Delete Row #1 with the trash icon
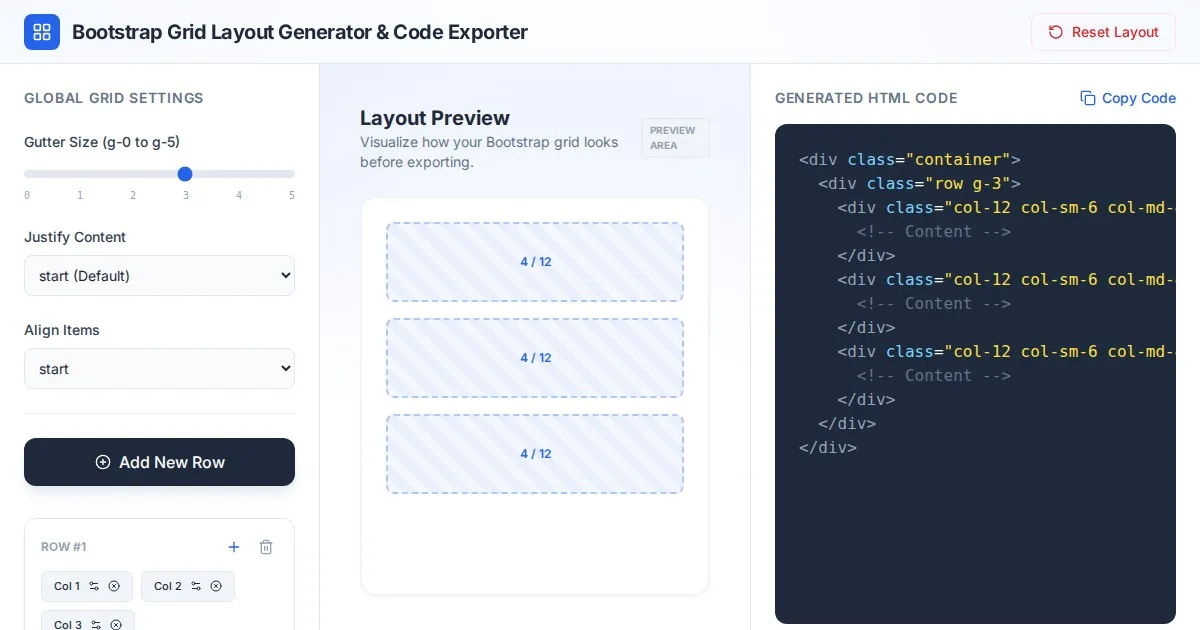The width and height of the screenshot is (1200, 630). pyautogui.click(x=266, y=547)
